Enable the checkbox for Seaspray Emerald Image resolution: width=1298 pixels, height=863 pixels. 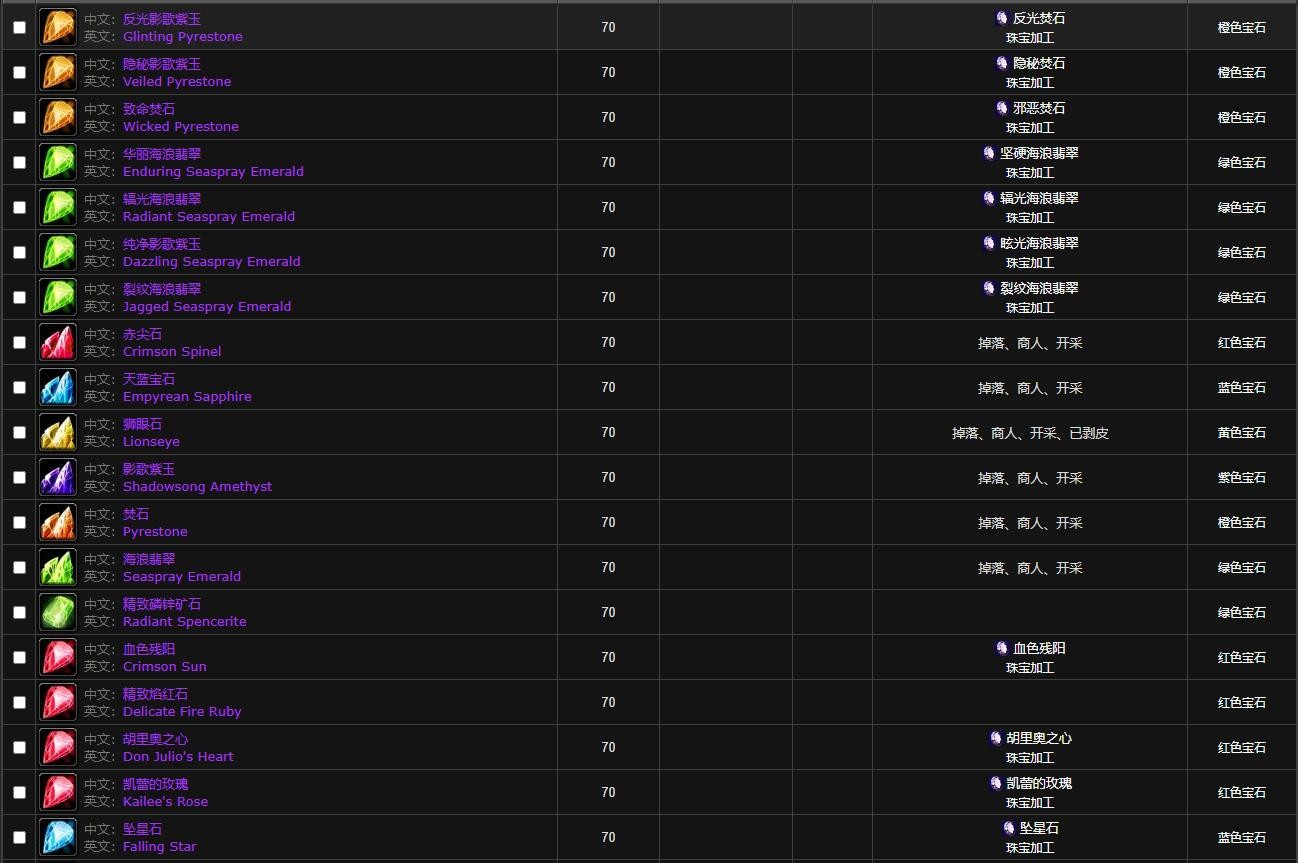click(x=19, y=567)
